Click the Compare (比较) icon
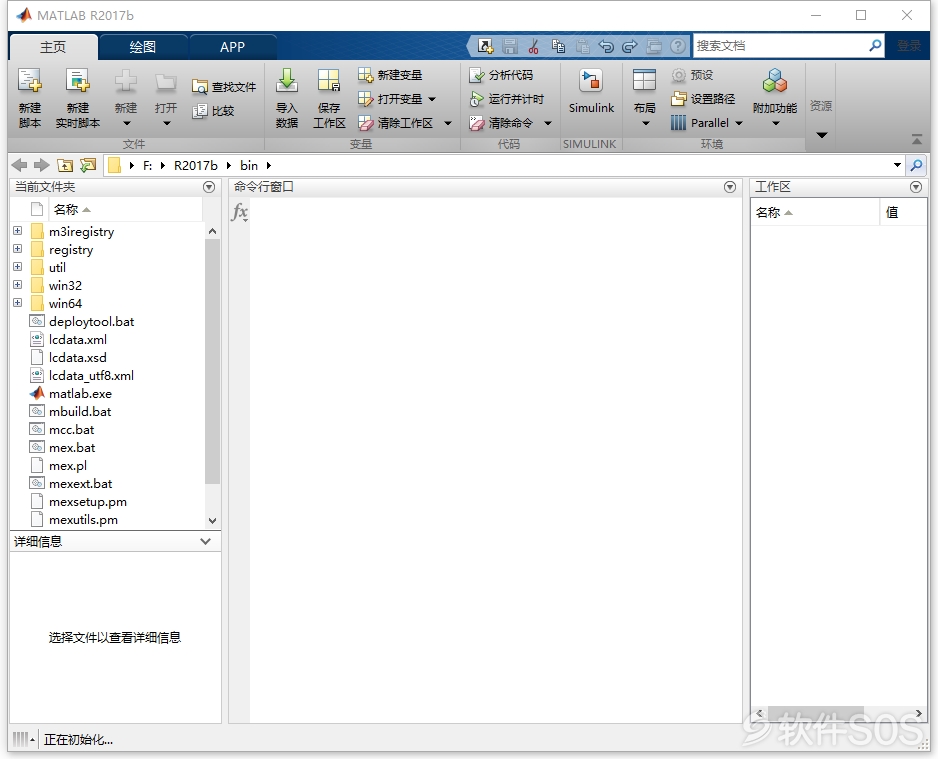938x759 pixels. point(199,111)
